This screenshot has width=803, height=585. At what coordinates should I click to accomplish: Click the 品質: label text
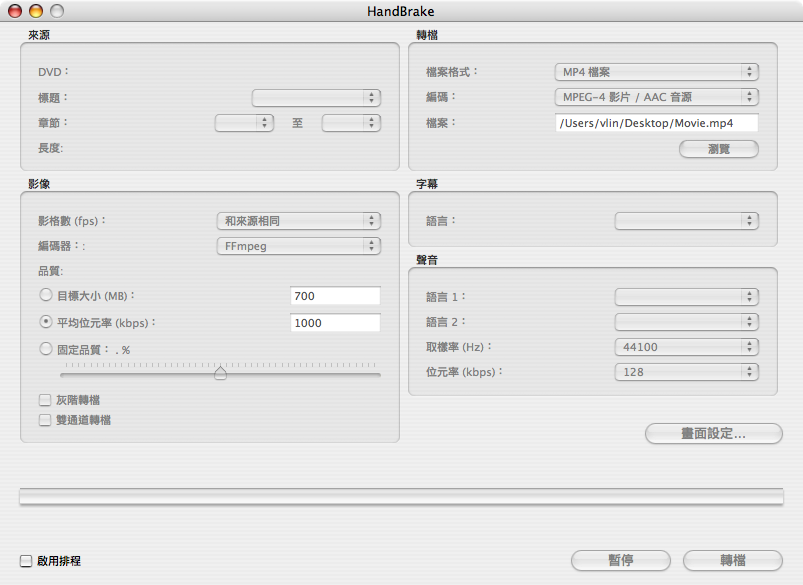coord(51,271)
